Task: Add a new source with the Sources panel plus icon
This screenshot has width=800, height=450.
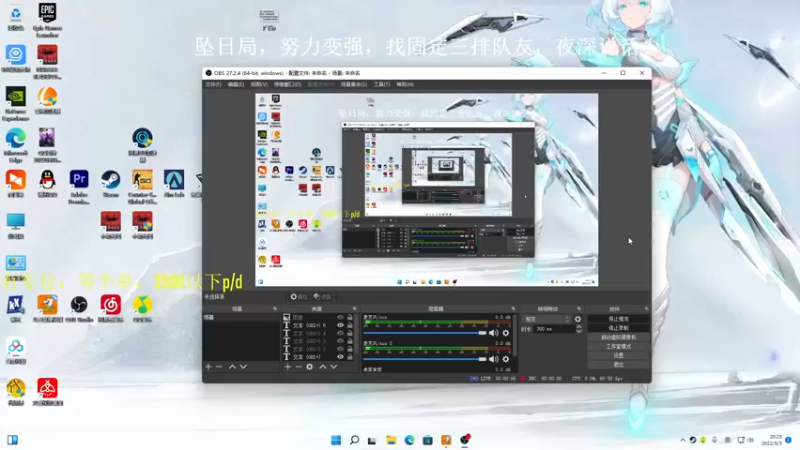Action: [288, 367]
